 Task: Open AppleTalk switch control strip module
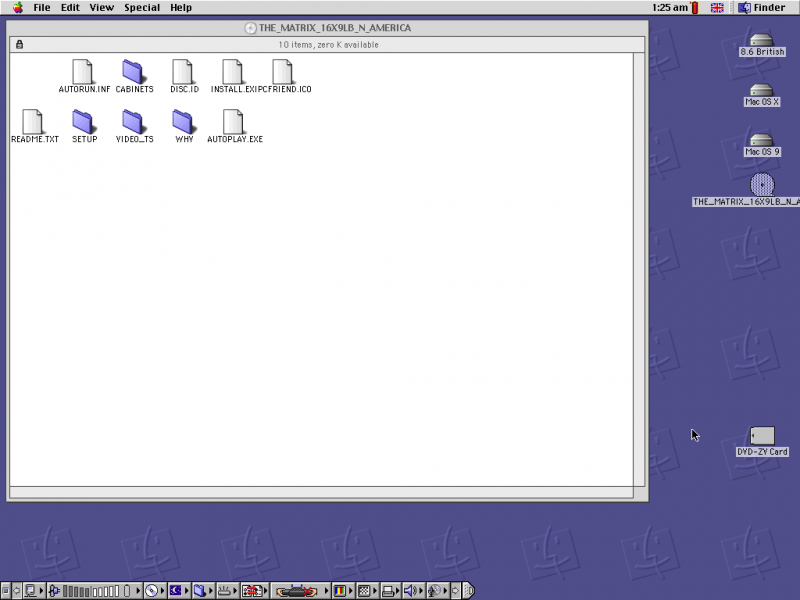pos(35,591)
